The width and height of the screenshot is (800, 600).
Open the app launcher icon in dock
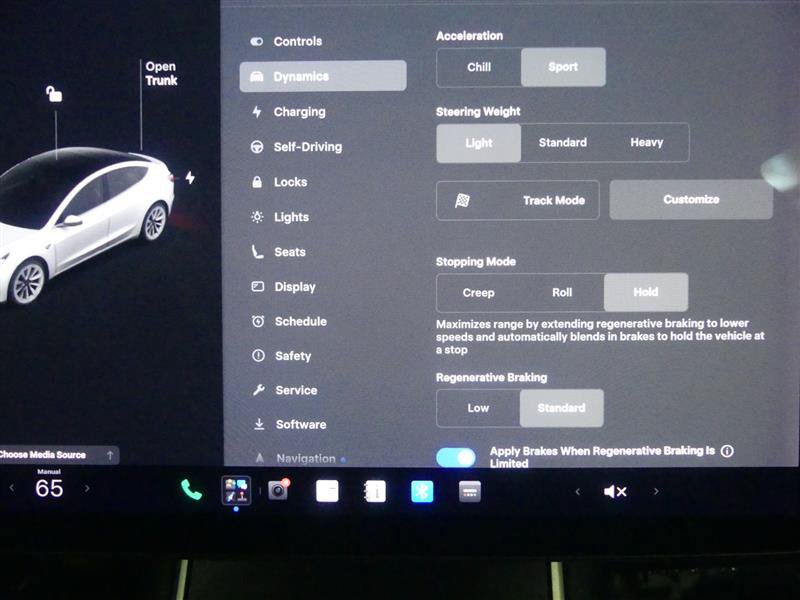click(236, 491)
